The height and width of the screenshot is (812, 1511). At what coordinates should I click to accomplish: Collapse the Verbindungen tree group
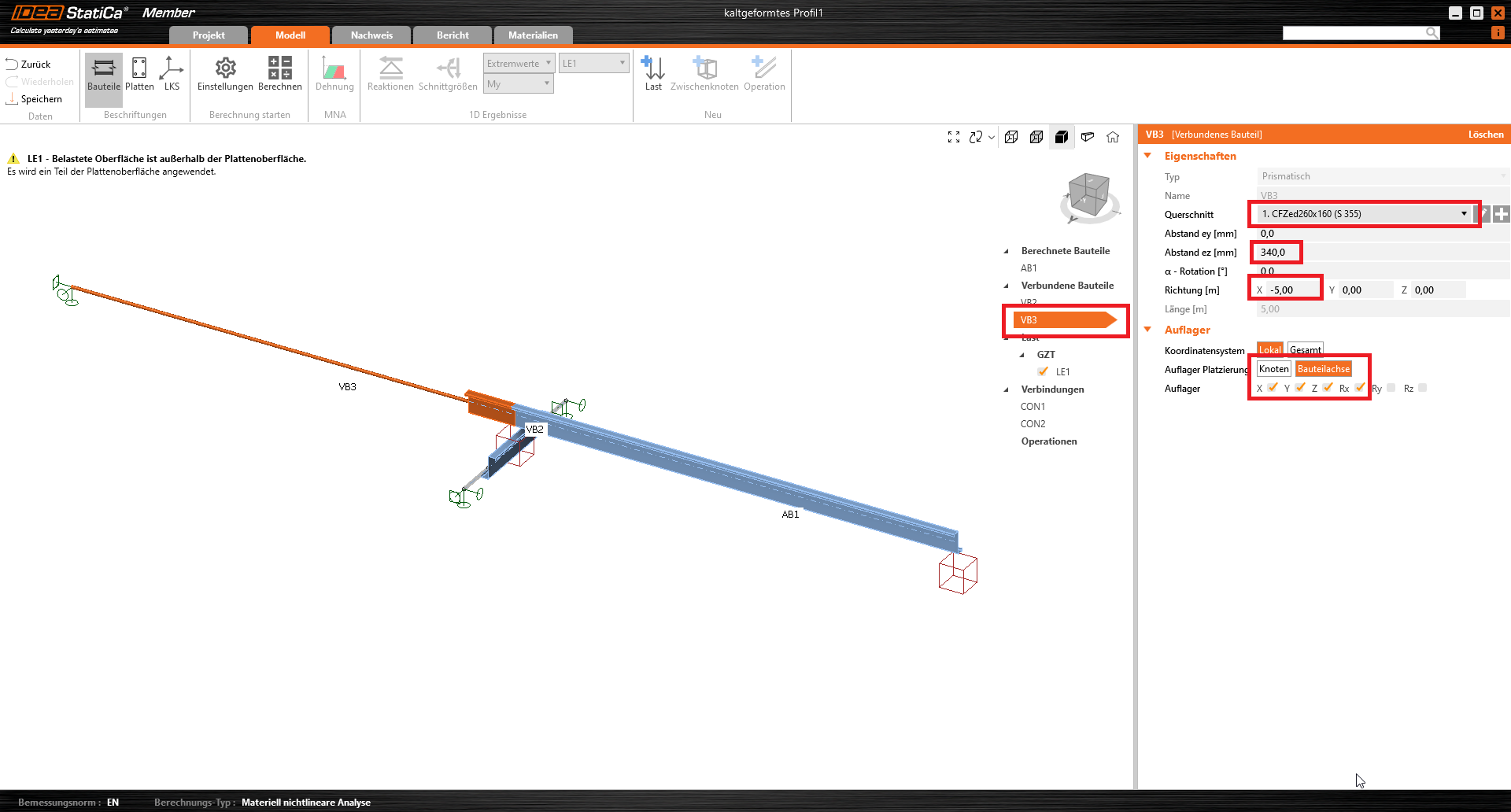coord(1007,389)
